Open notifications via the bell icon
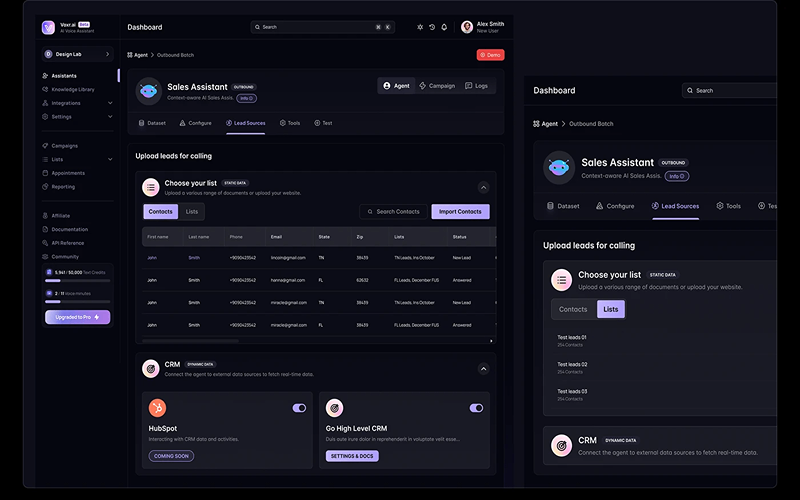The width and height of the screenshot is (800, 500). (444, 27)
